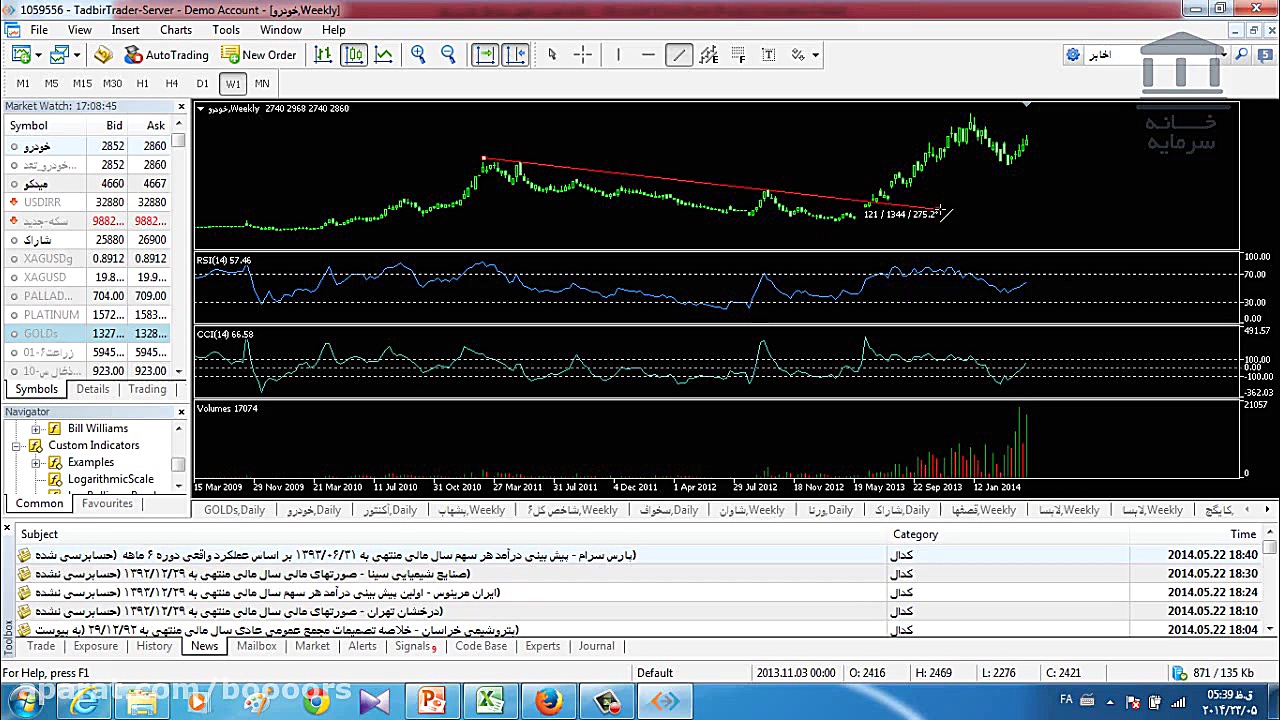Select the Text Label tool
1280x720 pixels.
coord(769,55)
